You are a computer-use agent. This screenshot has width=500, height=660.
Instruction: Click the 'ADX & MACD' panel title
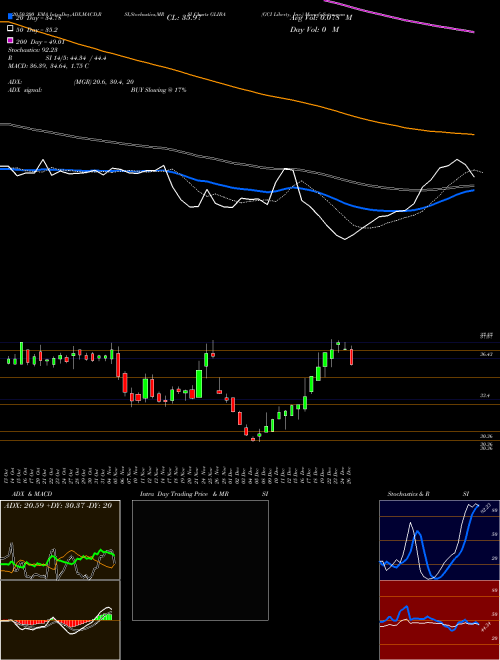(32, 494)
